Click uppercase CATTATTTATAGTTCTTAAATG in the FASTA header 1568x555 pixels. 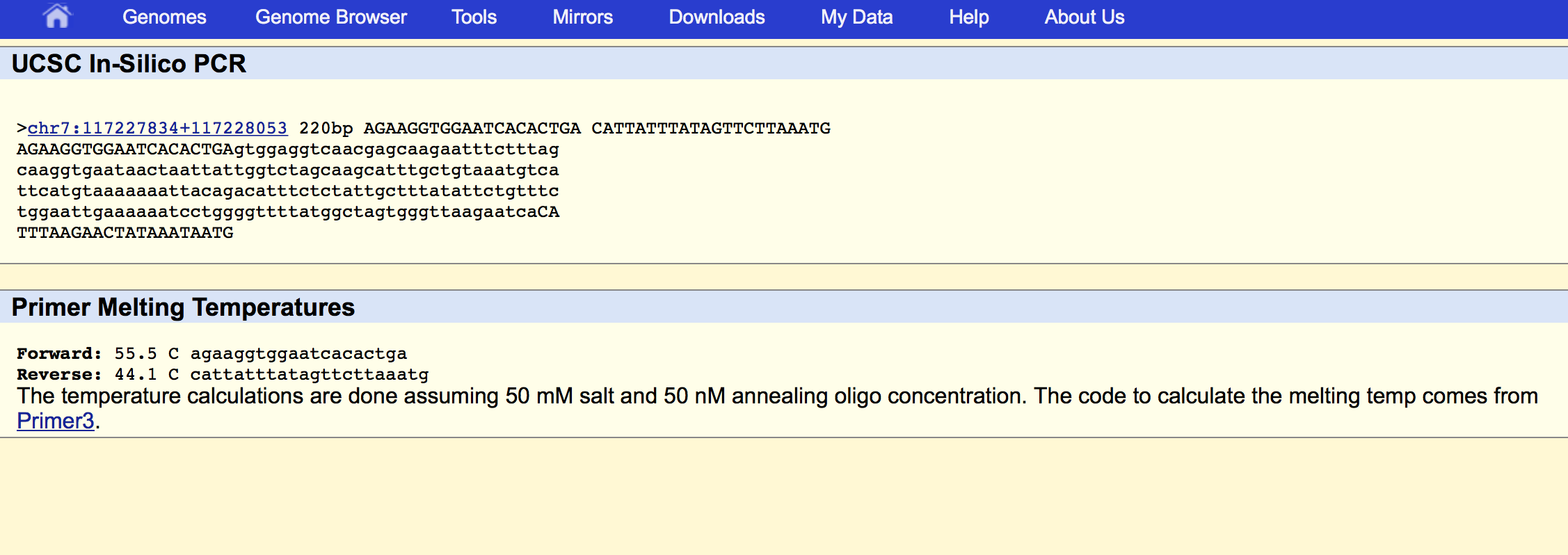(x=710, y=129)
